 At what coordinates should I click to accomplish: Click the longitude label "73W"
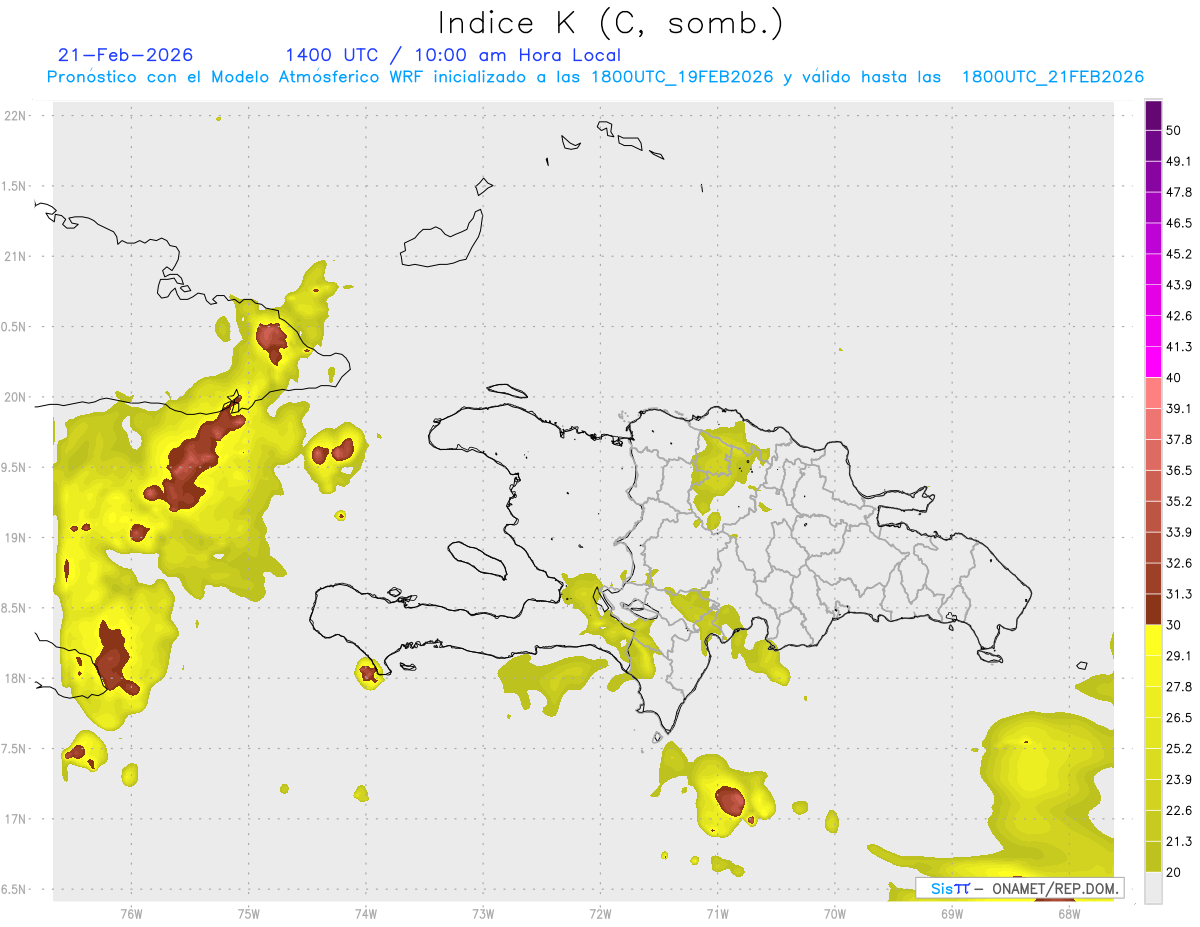[x=483, y=913]
